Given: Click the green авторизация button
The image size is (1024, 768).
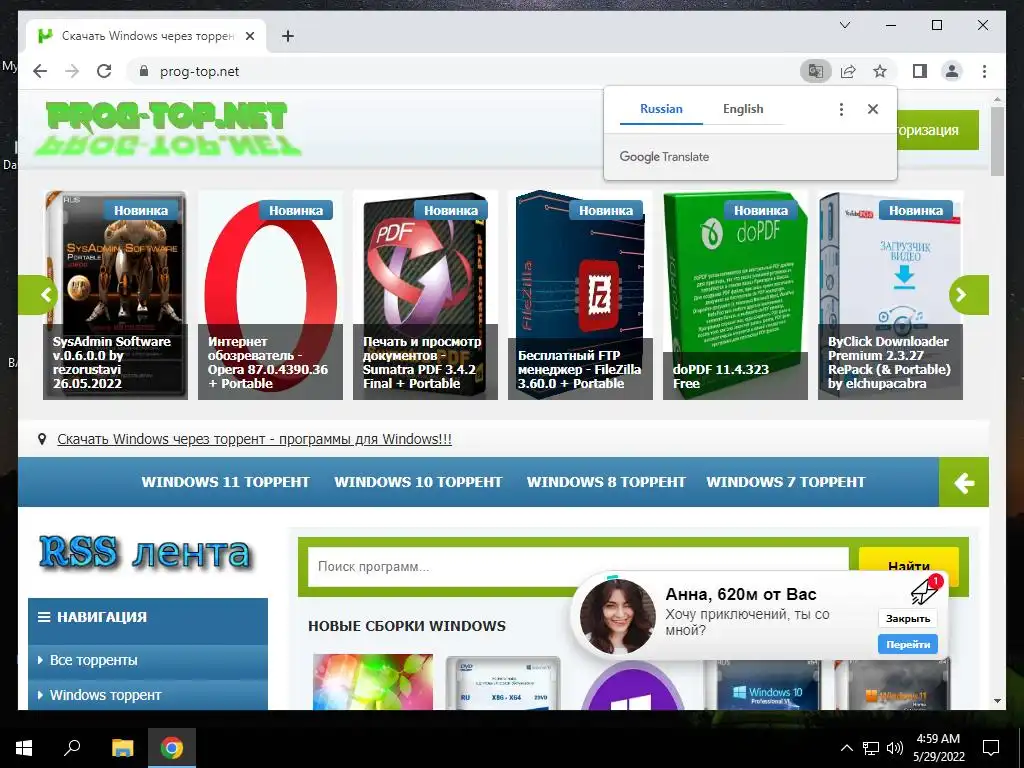Looking at the screenshot, I should (x=938, y=130).
